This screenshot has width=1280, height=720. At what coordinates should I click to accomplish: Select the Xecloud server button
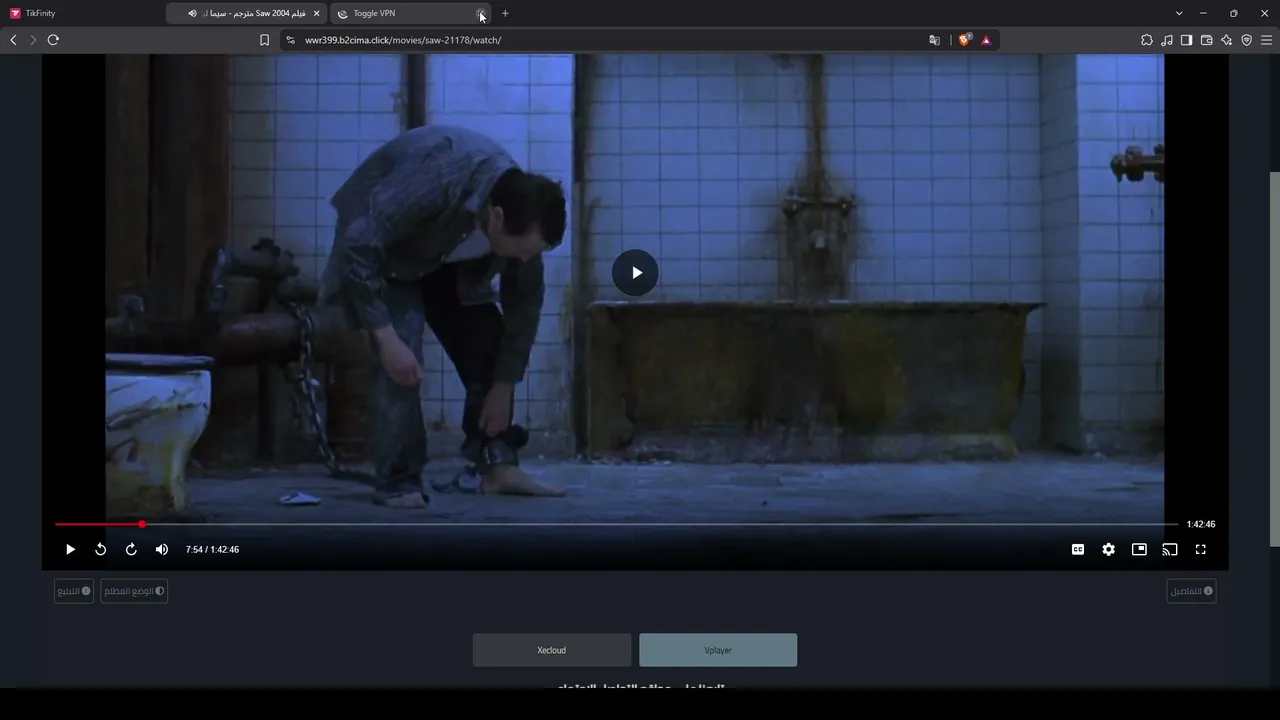[x=552, y=650]
